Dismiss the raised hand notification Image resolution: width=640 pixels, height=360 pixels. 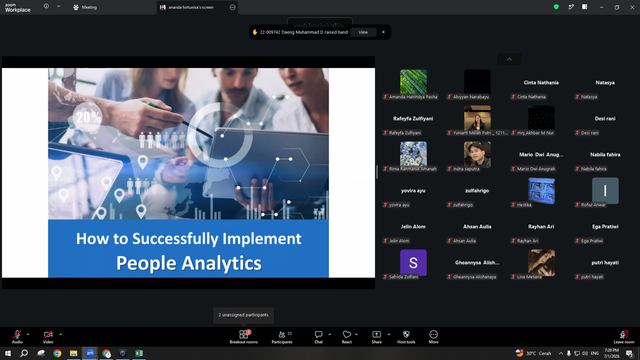(383, 32)
